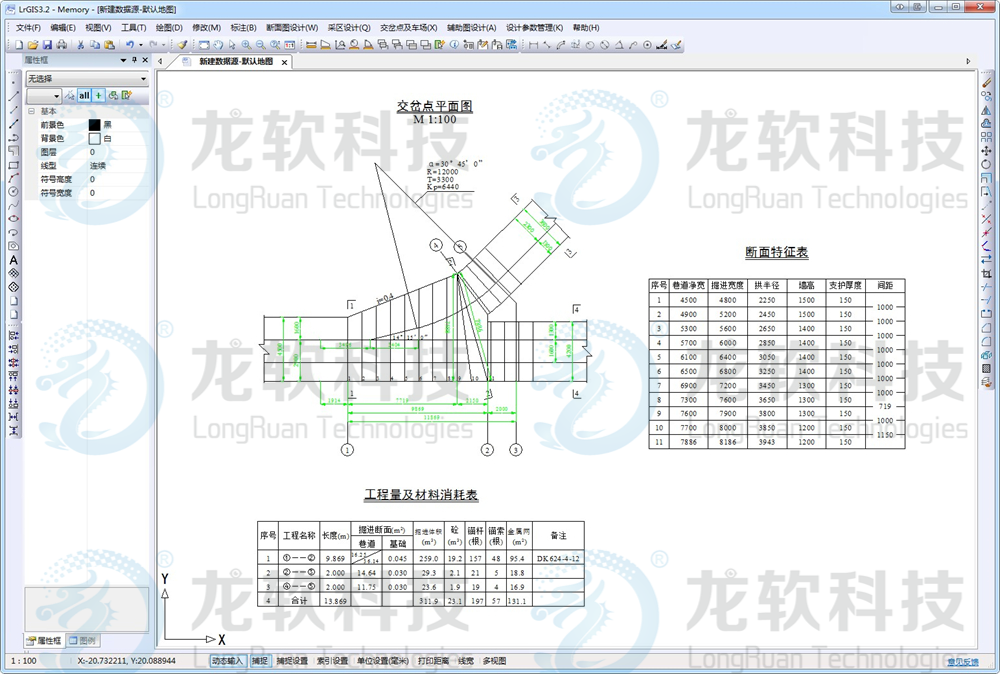Click the black 前景色 color swatch
The height and width of the screenshot is (674, 1000).
click(95, 124)
